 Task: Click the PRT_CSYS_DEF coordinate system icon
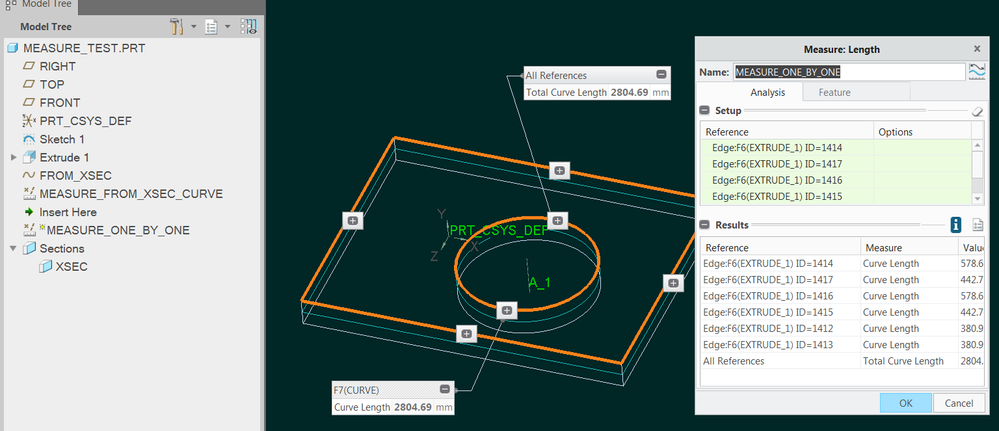(x=29, y=121)
